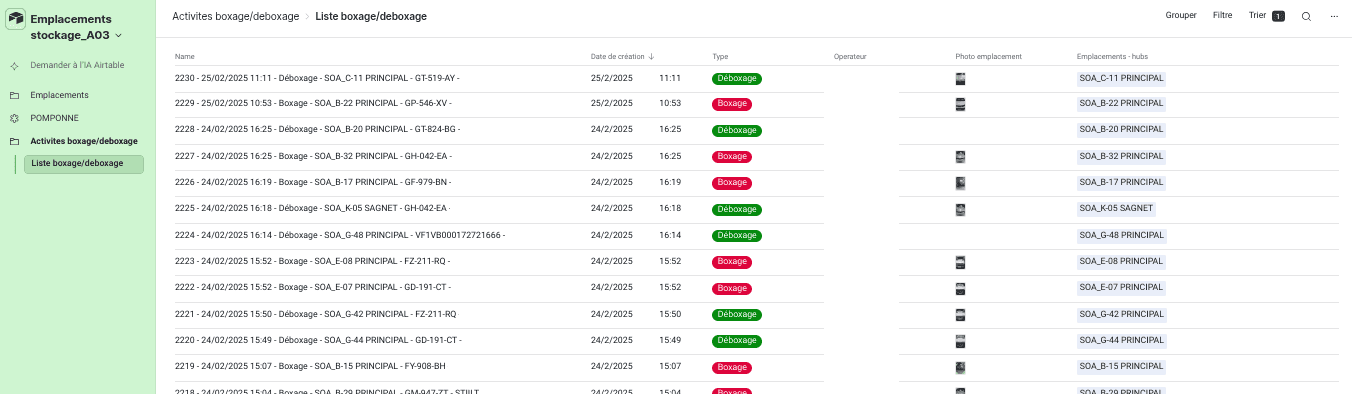Click the folder icon next to Emplacements

pos(14,95)
